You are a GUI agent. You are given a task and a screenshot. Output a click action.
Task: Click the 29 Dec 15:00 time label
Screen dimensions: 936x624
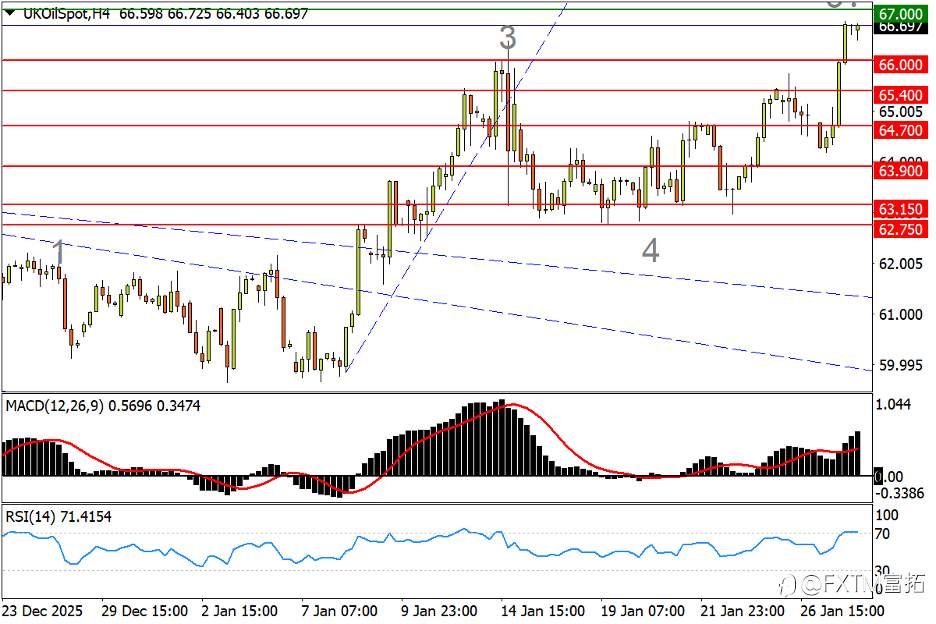(x=144, y=611)
